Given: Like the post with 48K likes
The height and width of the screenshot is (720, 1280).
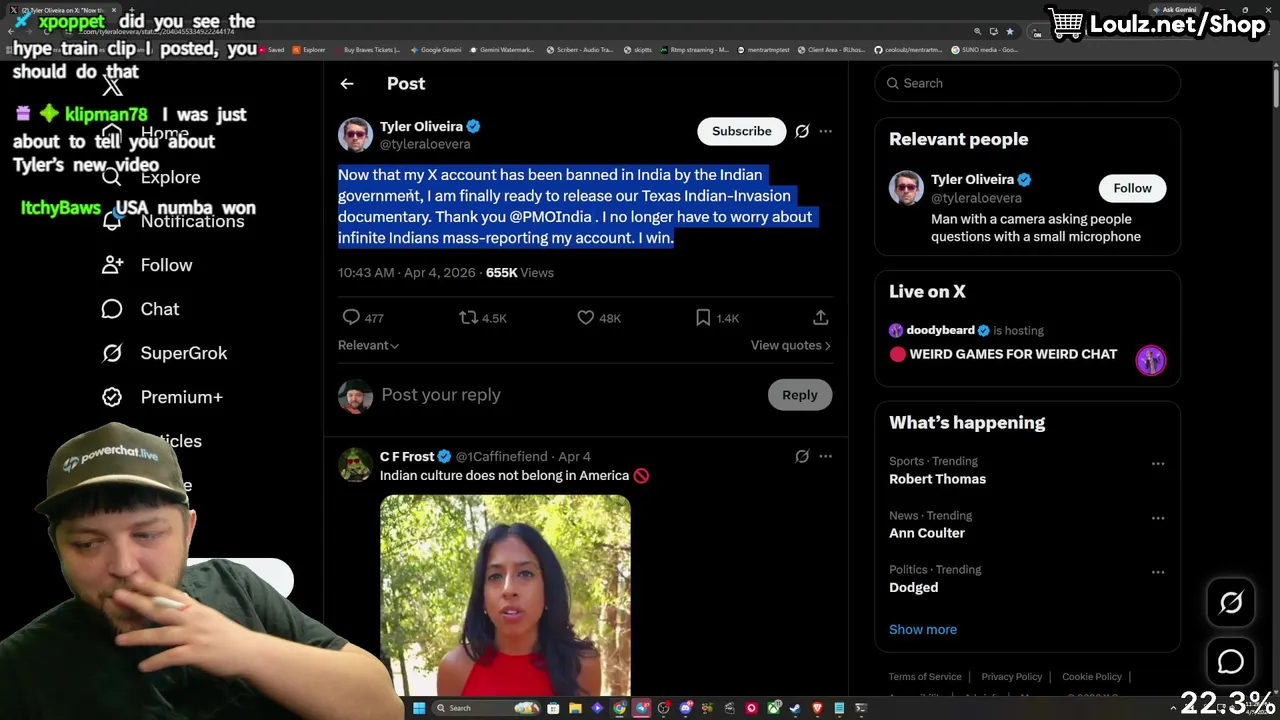Looking at the screenshot, I should click(586, 317).
